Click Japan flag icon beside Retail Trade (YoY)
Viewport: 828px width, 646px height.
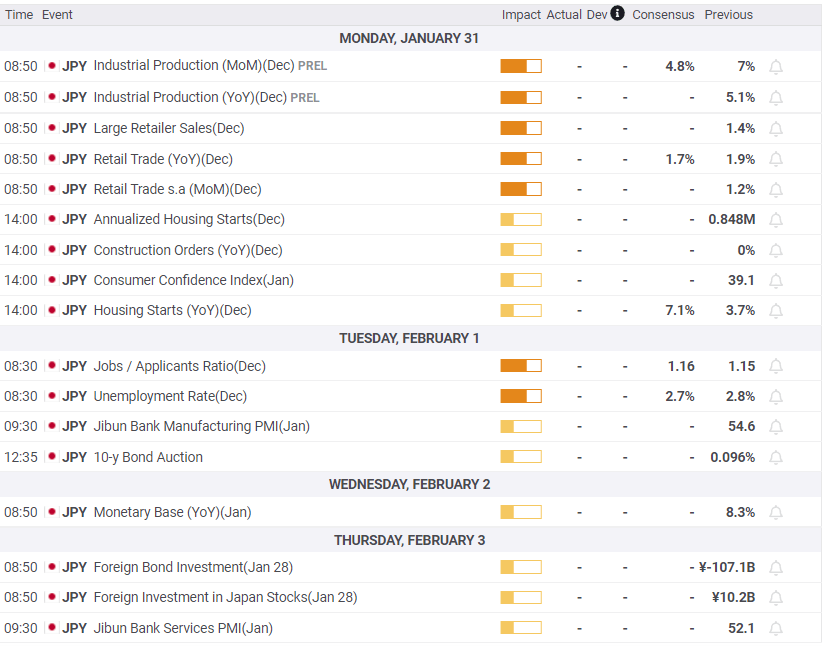pos(52,159)
